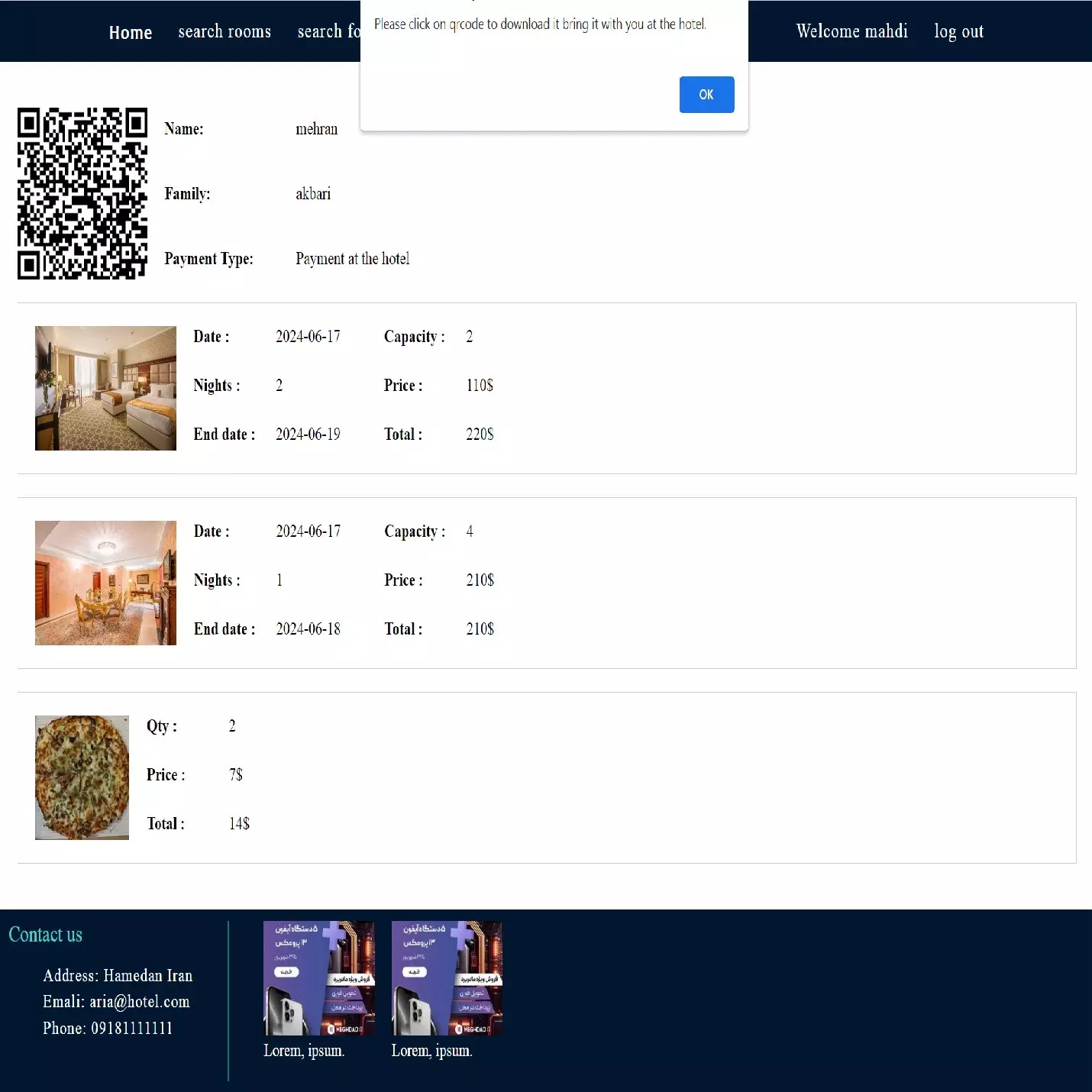1092x1092 pixels.
Task: Click the alert message text
Action: [540, 24]
